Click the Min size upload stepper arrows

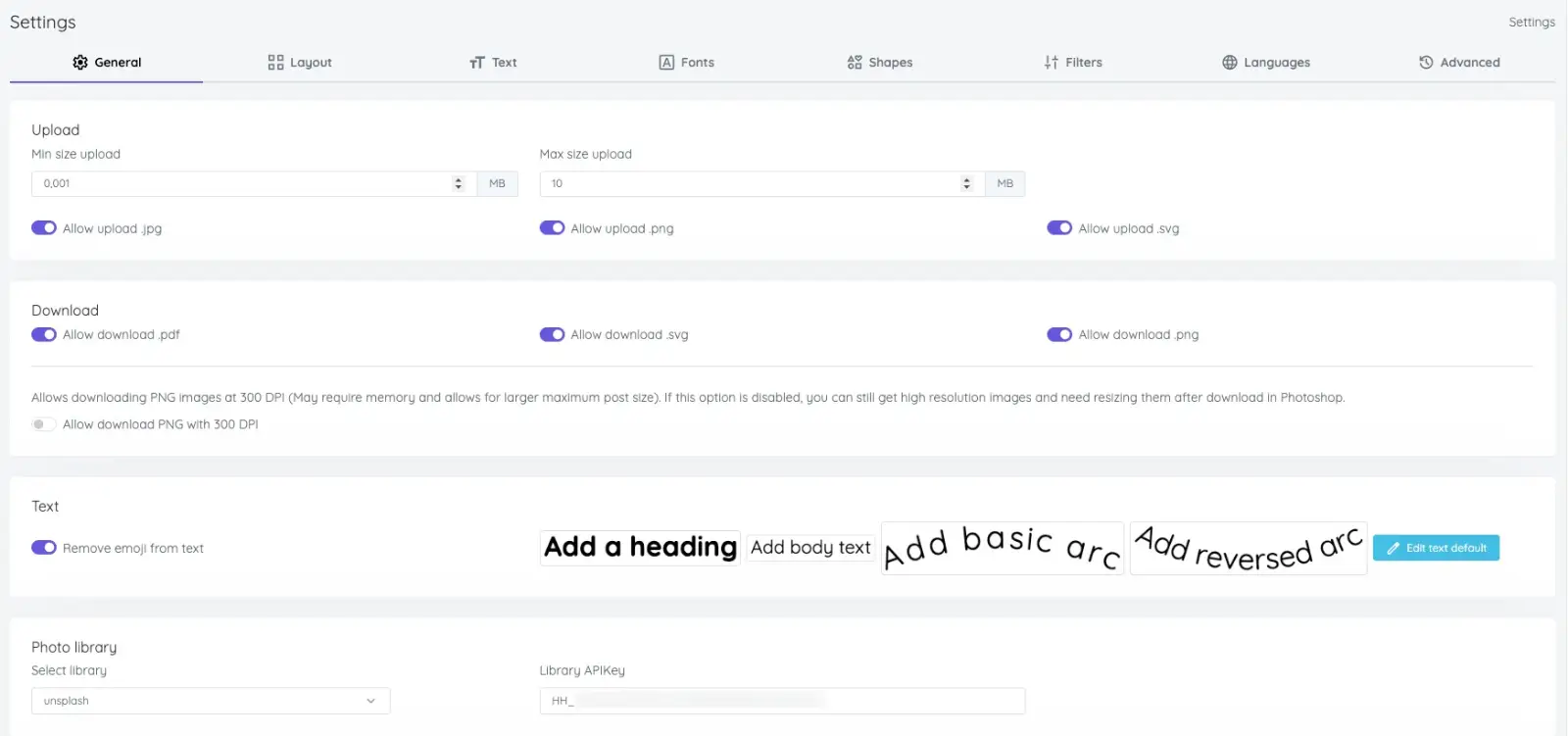458,183
